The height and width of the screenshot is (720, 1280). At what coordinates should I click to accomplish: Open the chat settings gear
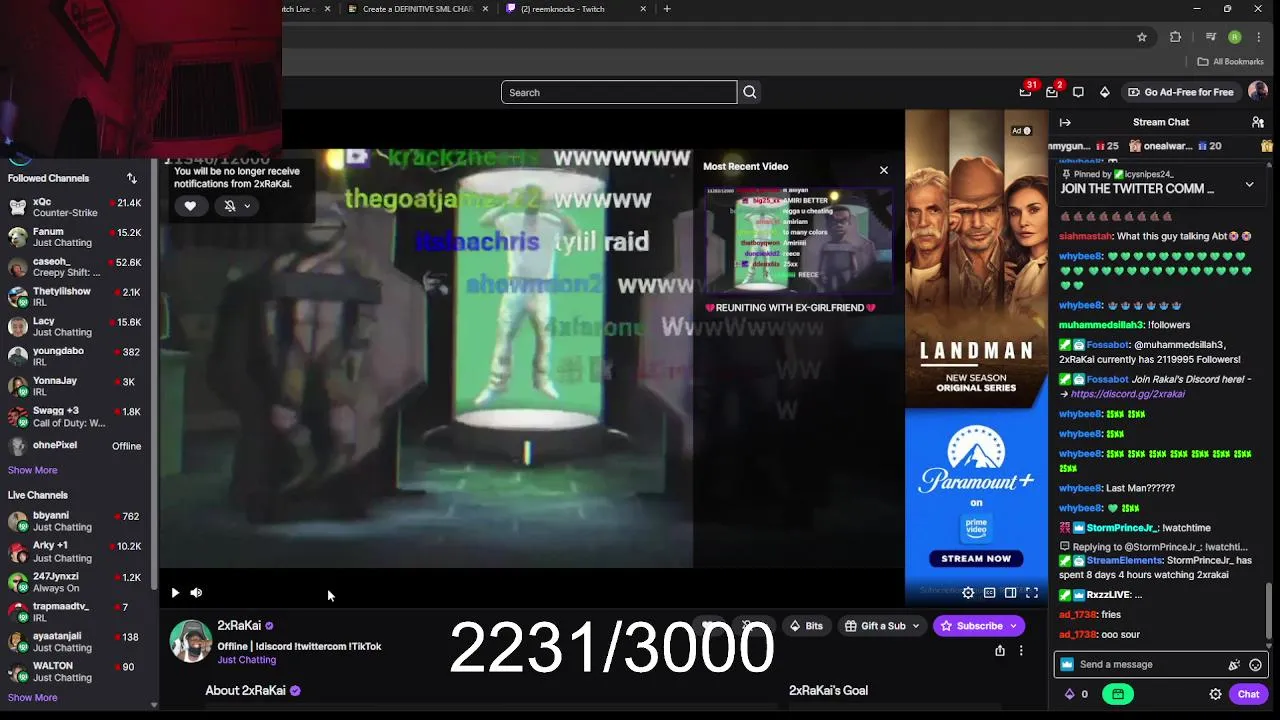pos(1215,694)
